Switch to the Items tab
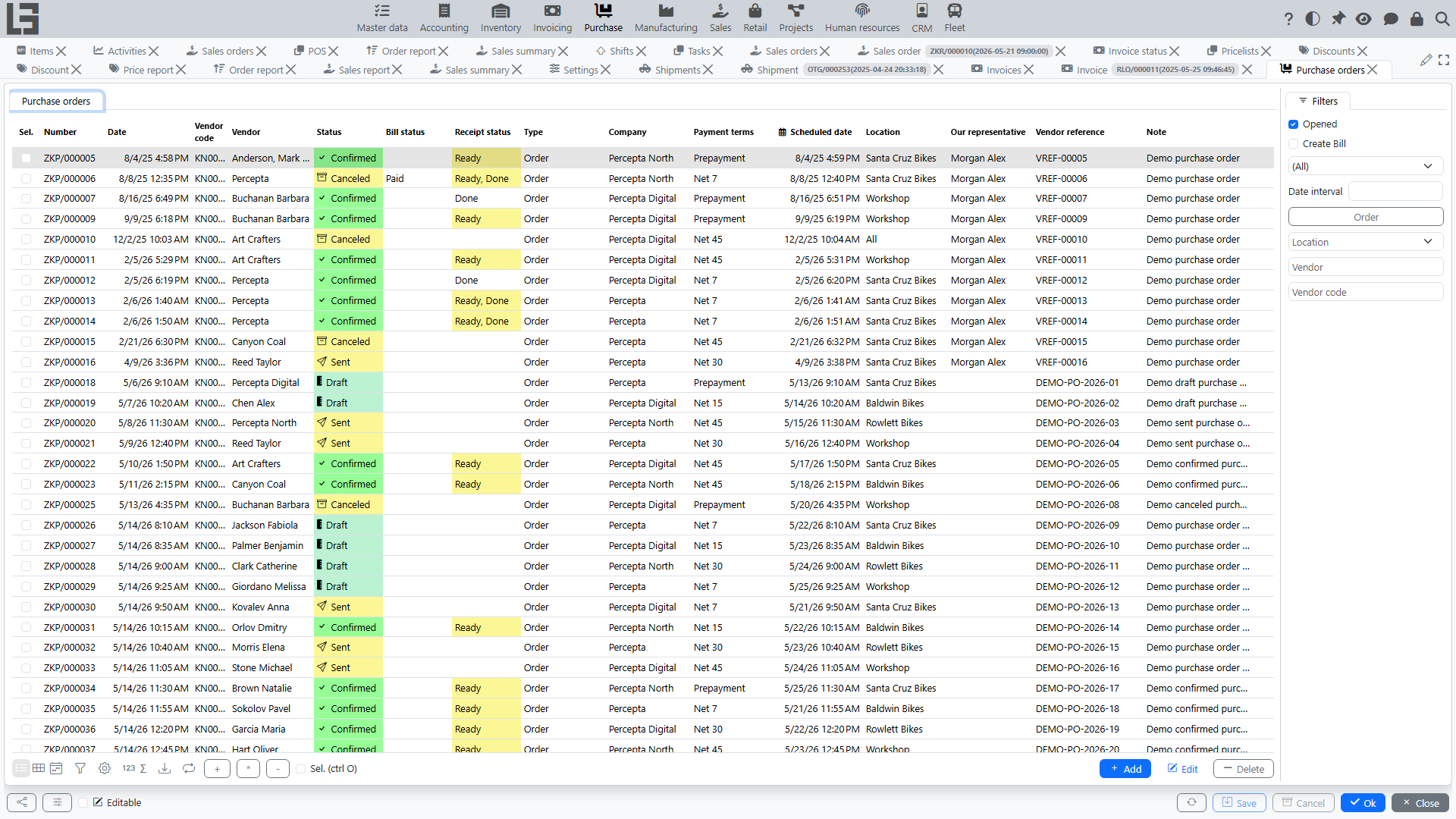The height and width of the screenshot is (819, 1456). pyautogui.click(x=41, y=51)
